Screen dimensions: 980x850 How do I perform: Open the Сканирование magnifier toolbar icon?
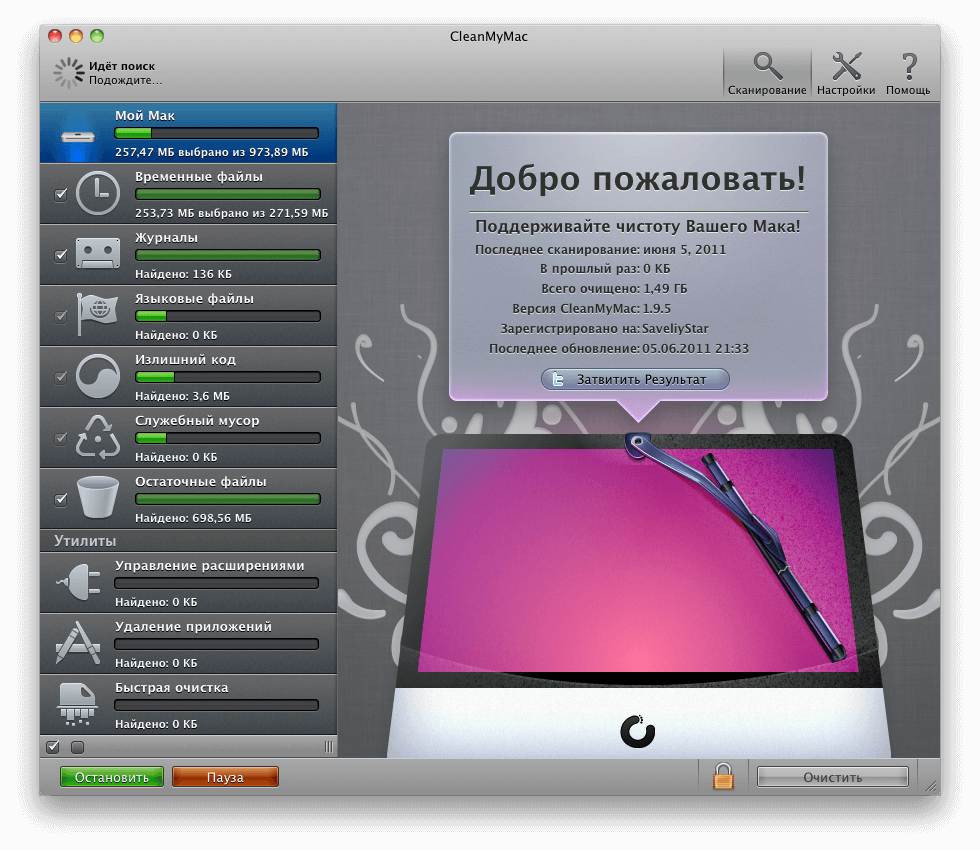768,66
